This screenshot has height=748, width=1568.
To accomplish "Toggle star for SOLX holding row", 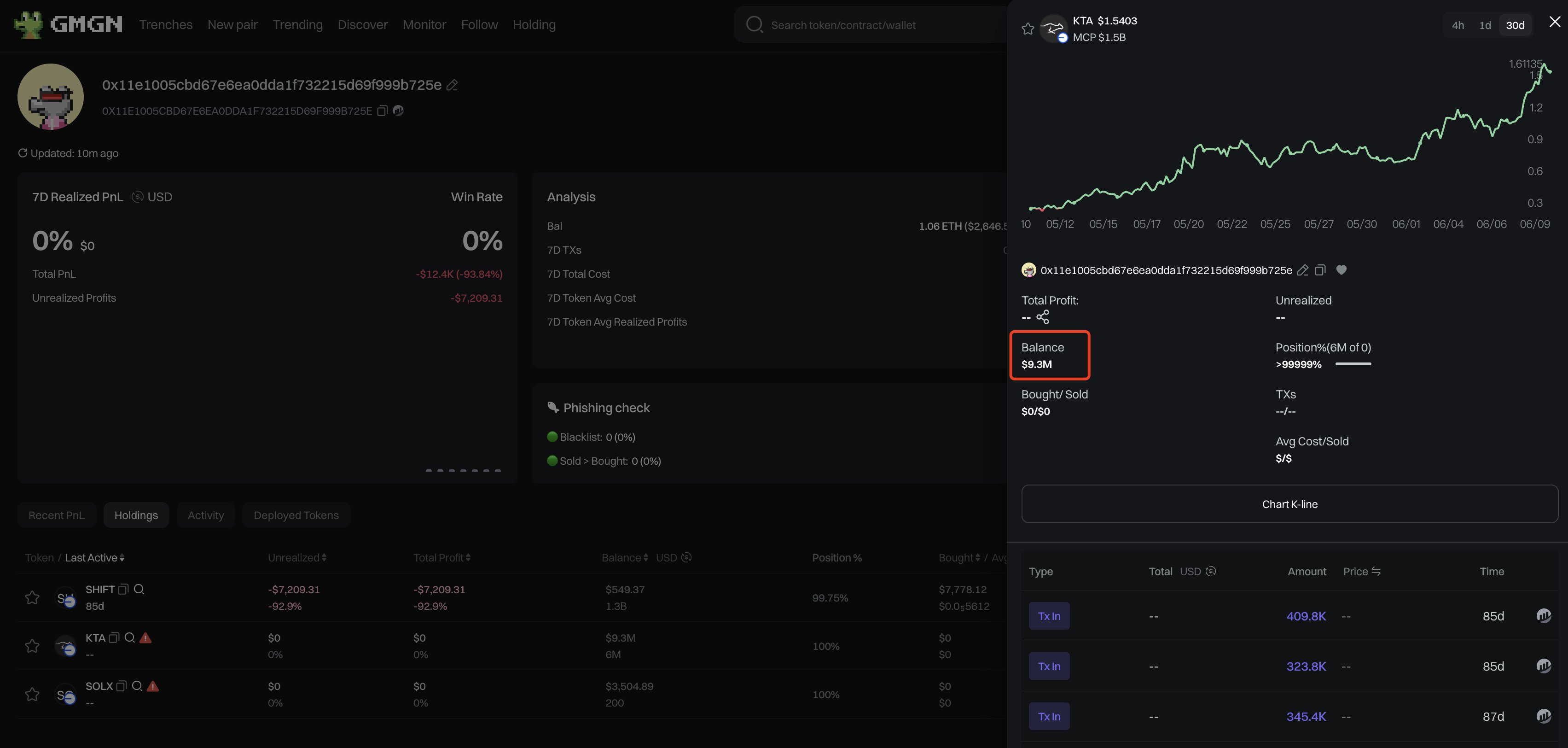I will pos(32,695).
